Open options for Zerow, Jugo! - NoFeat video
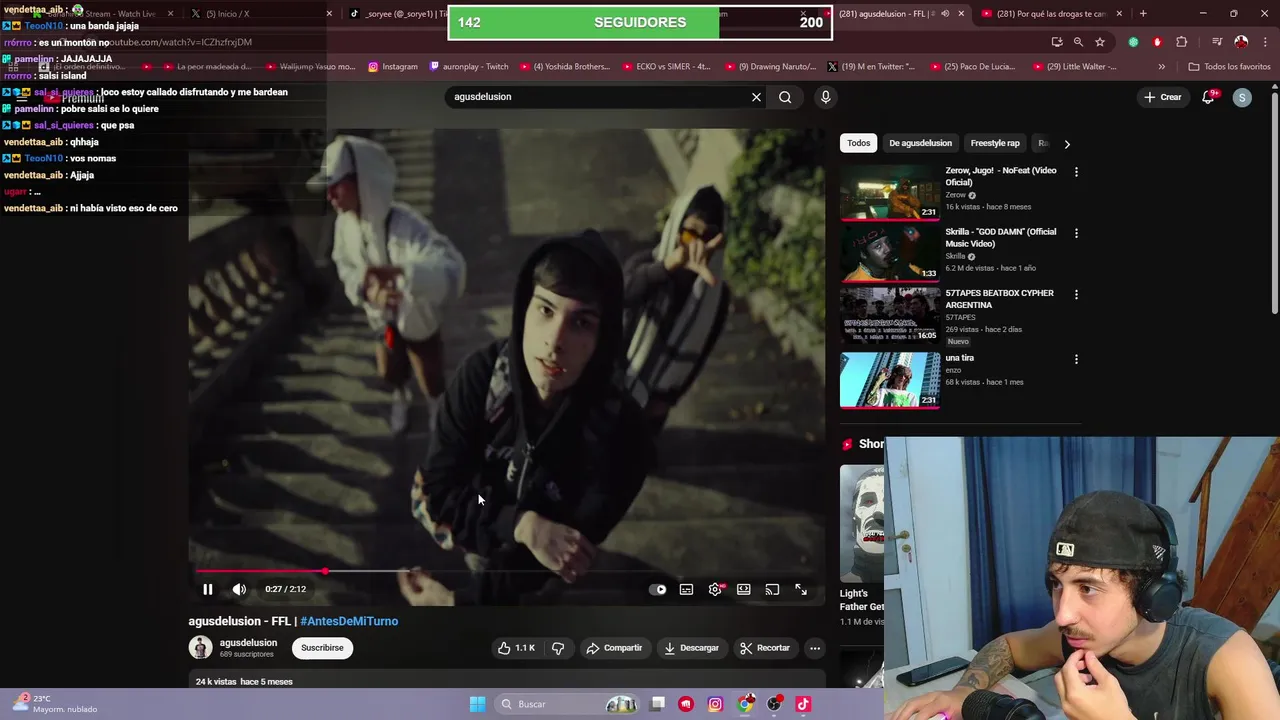This screenshot has width=1280, height=720. (1076, 172)
